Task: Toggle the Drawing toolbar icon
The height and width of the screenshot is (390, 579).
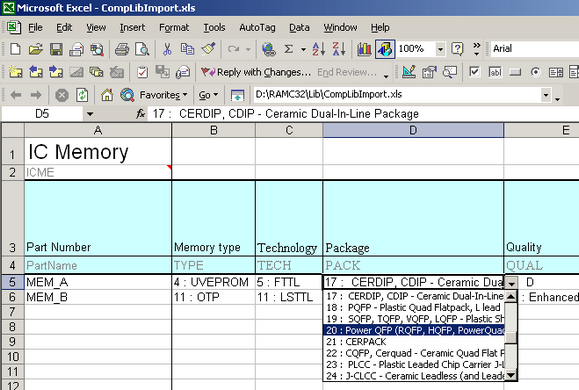Action: pos(385,49)
